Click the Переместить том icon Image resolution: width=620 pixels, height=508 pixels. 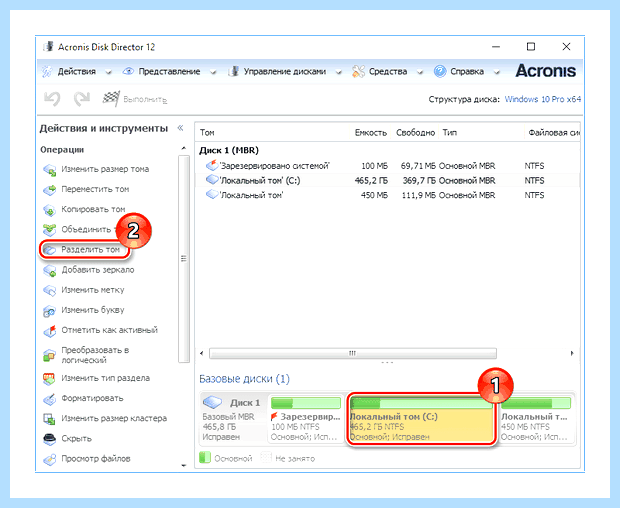50,189
